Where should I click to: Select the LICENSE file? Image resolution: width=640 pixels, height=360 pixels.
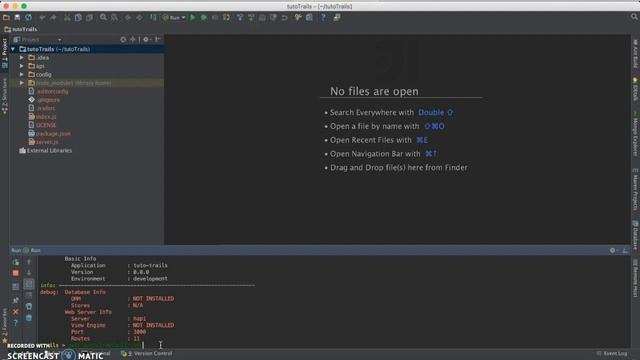[x=46, y=125]
